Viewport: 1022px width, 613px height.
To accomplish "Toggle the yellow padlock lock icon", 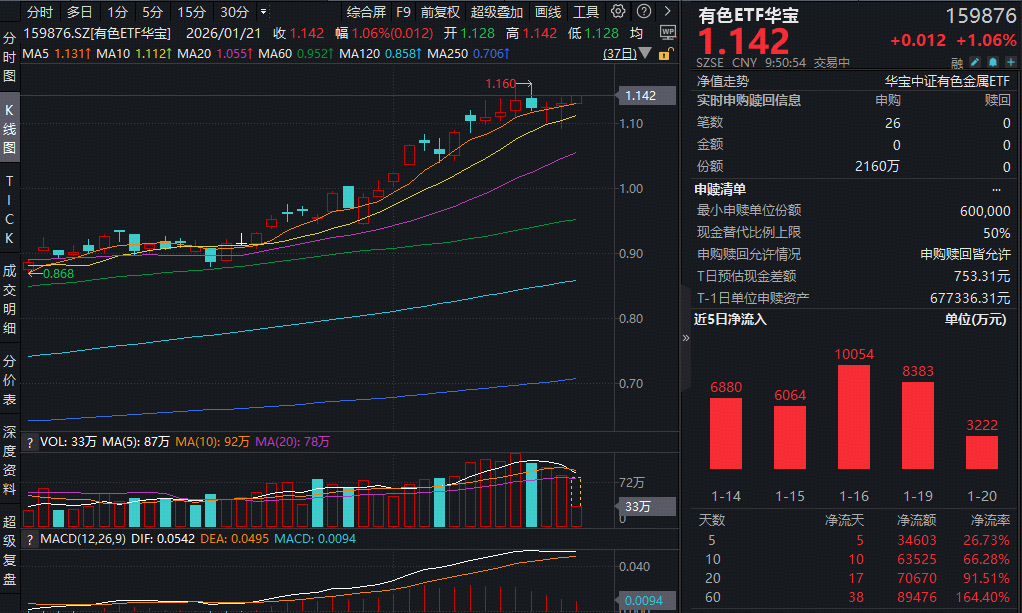I will click(x=666, y=54).
